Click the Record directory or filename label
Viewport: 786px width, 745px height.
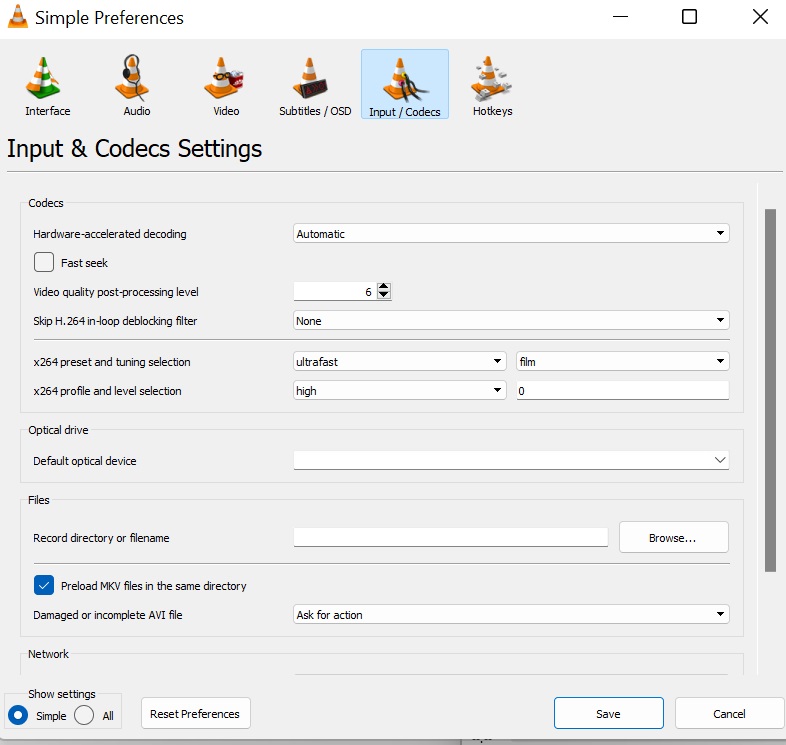point(101,538)
